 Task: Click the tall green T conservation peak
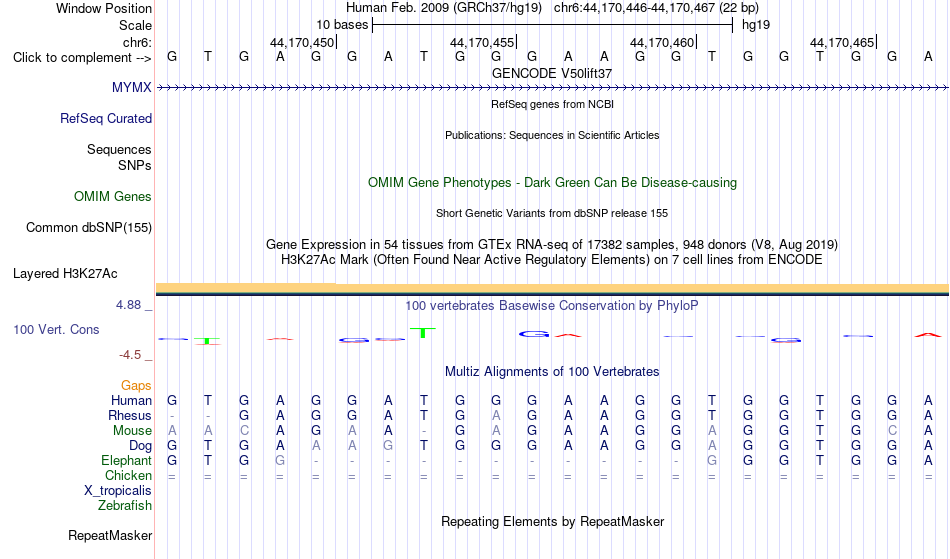point(423,332)
